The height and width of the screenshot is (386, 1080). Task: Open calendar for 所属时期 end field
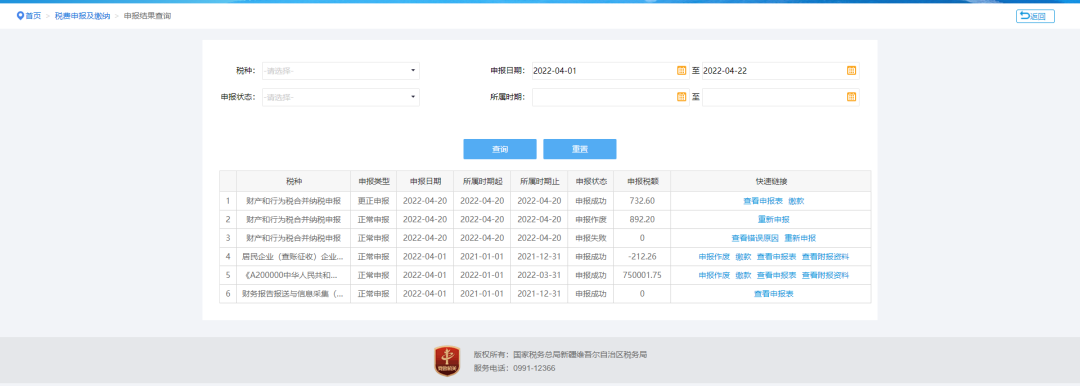pos(851,97)
